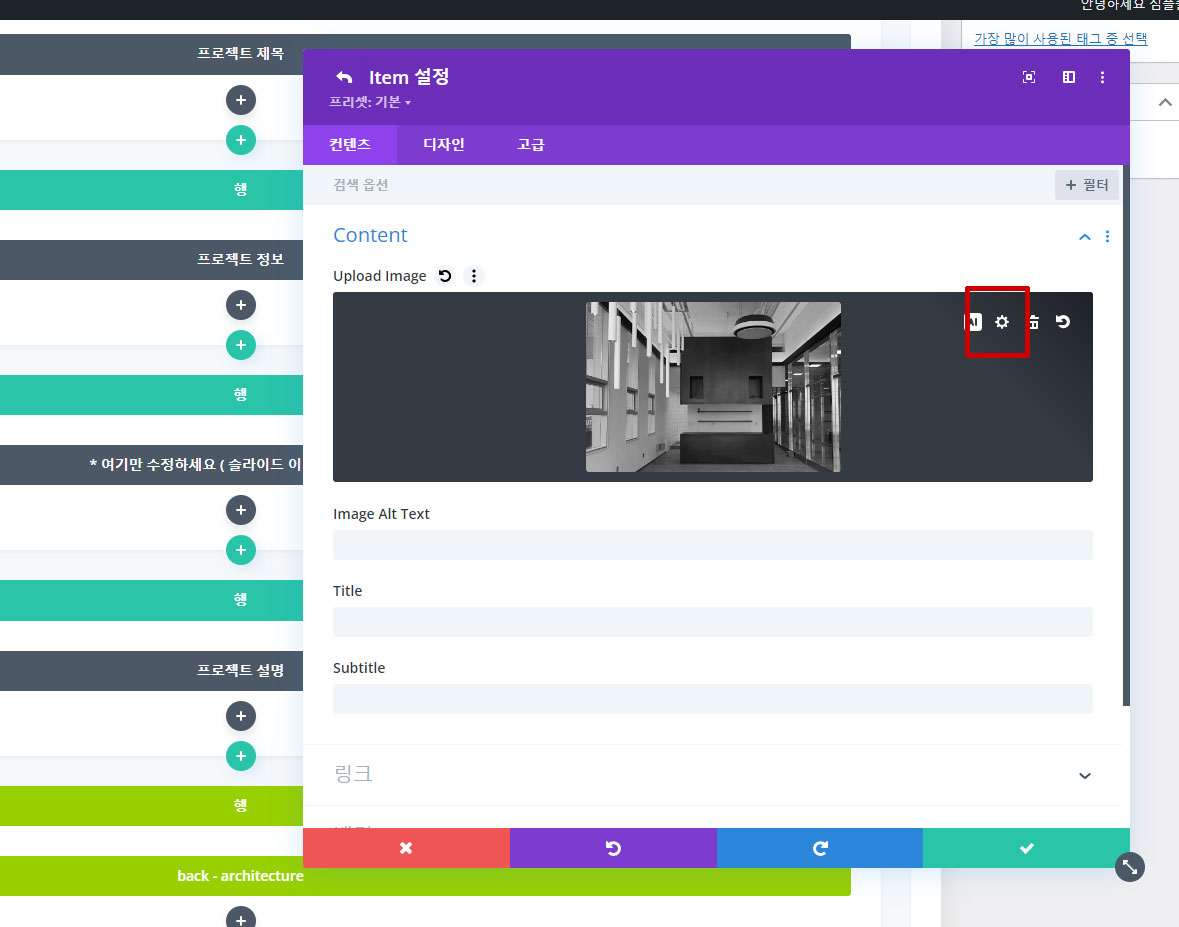Image resolution: width=1179 pixels, height=927 pixels.
Task: Add row under 프로젝트 설명 with teal plus
Action: coord(241,756)
